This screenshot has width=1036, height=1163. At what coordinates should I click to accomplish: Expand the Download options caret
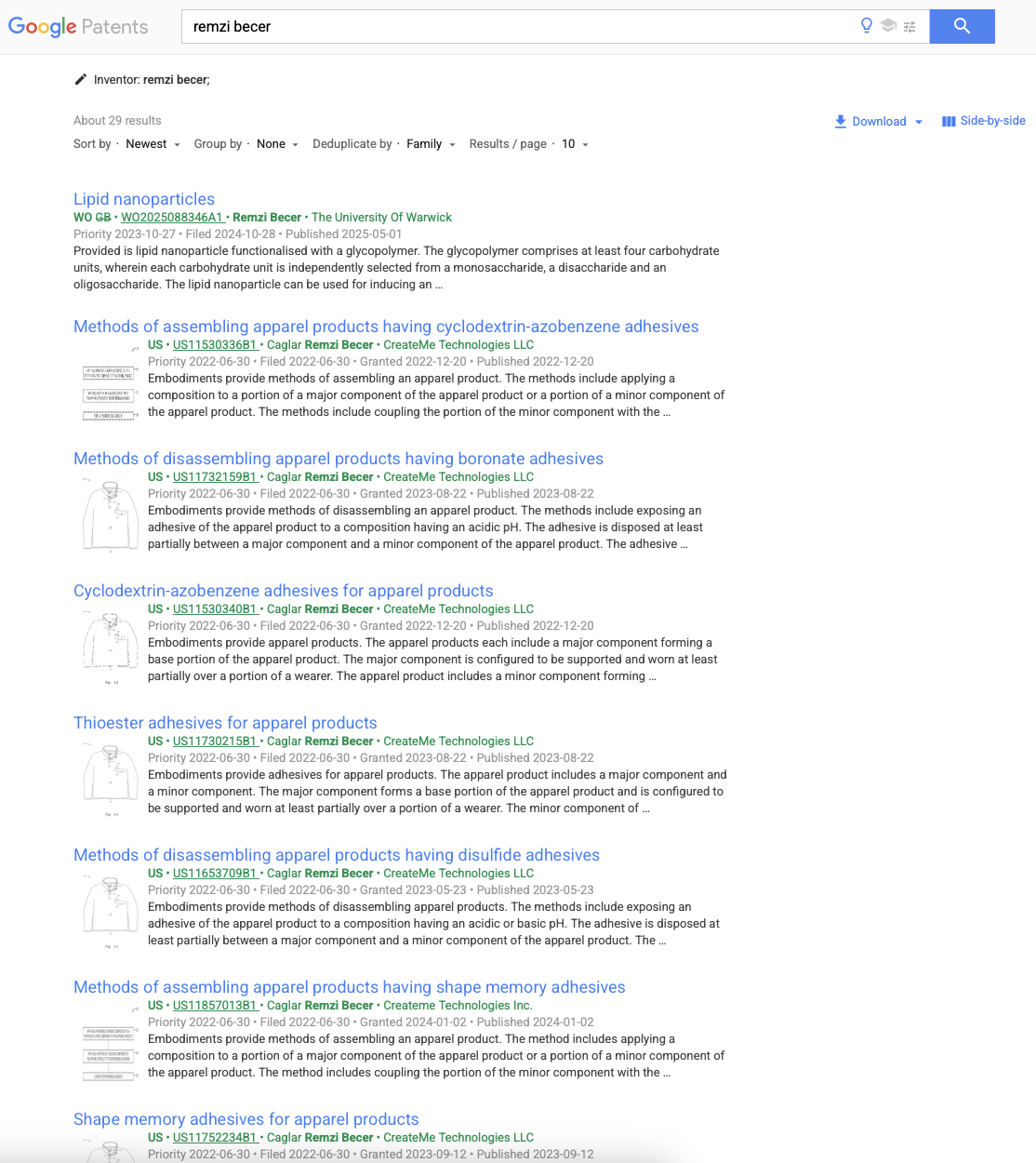coord(919,122)
